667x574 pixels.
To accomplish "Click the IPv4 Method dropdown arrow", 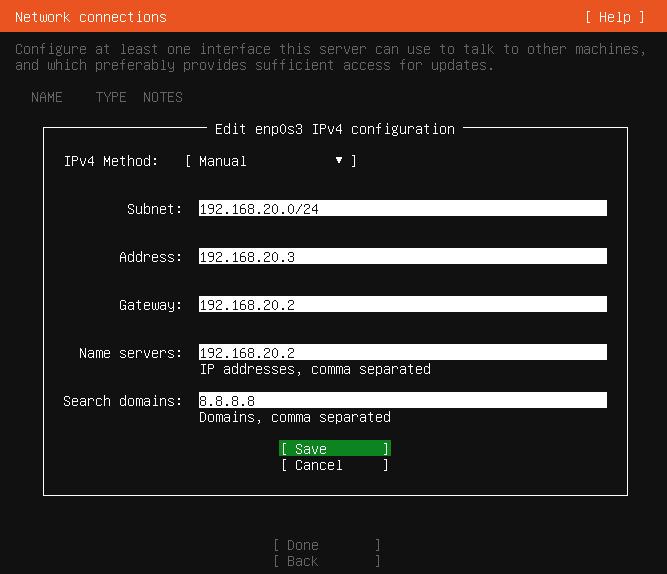I will pos(339,161).
